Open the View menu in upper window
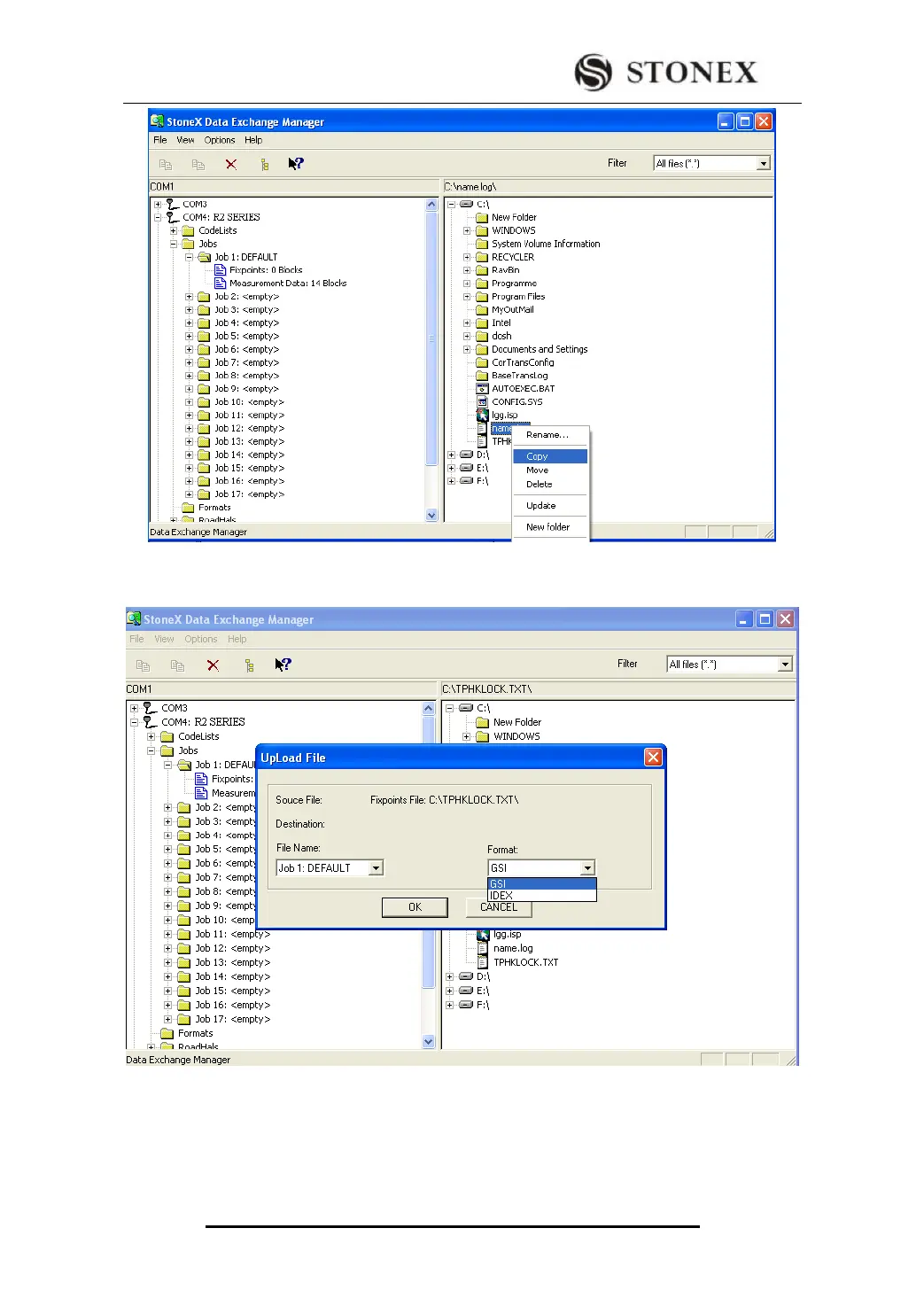This screenshot has height=1306, width=924. point(185,140)
